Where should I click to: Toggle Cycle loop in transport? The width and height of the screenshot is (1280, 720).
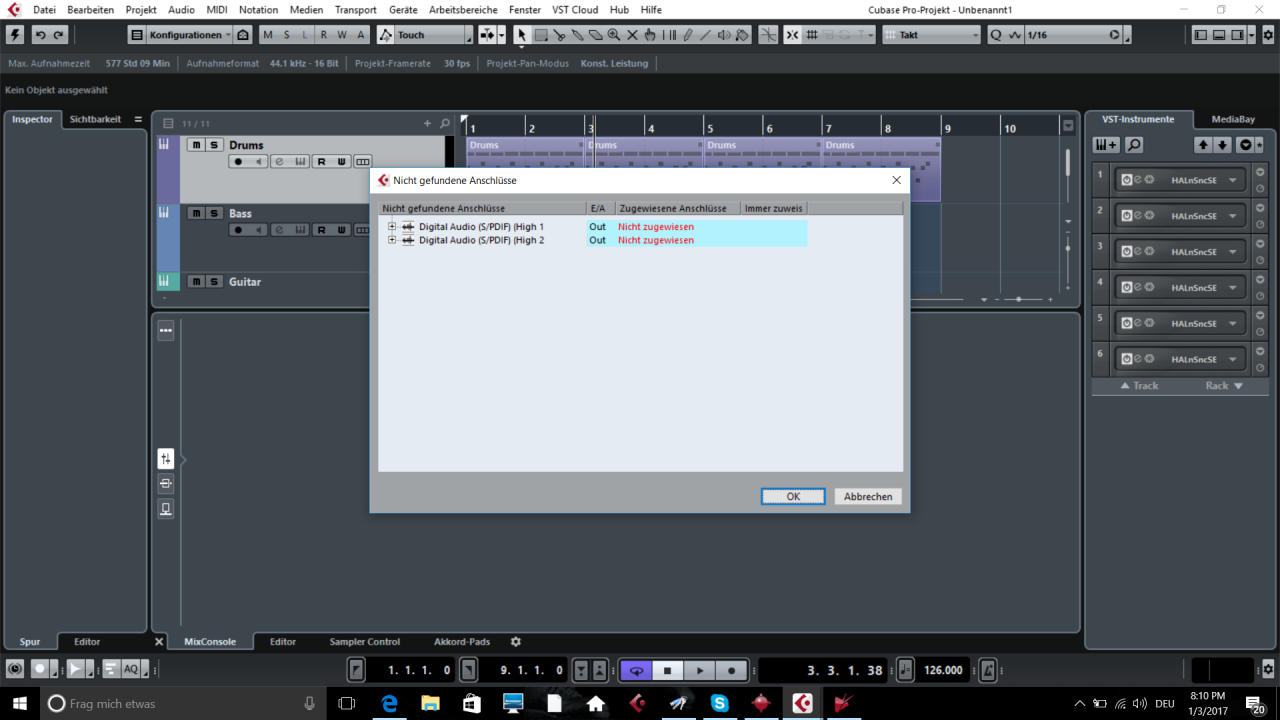click(x=635, y=670)
